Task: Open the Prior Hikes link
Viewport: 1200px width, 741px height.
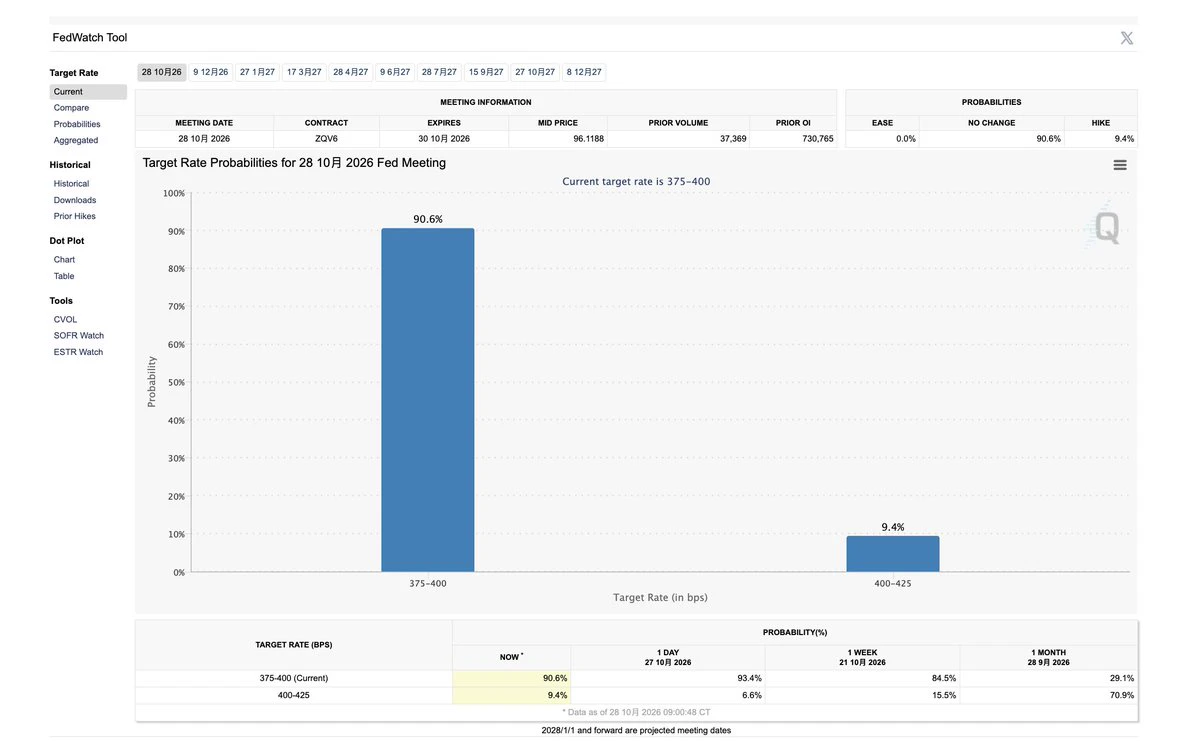Action: coord(75,216)
